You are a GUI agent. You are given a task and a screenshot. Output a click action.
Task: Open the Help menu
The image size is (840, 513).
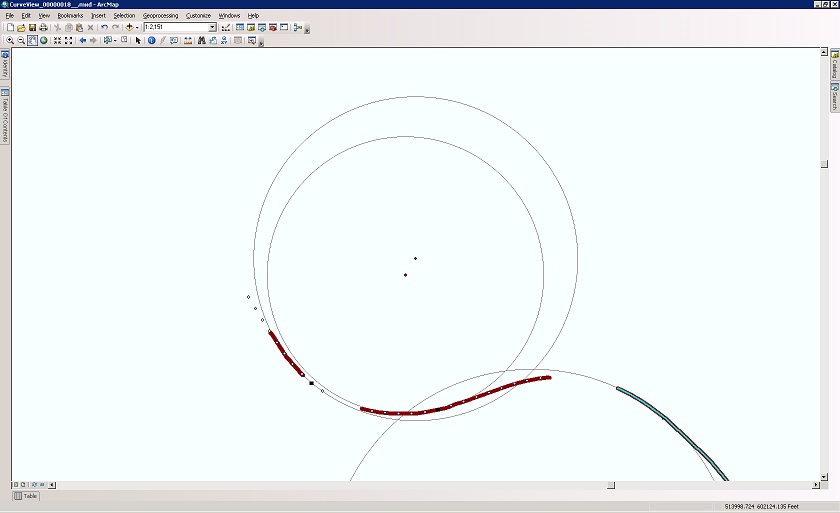click(253, 16)
